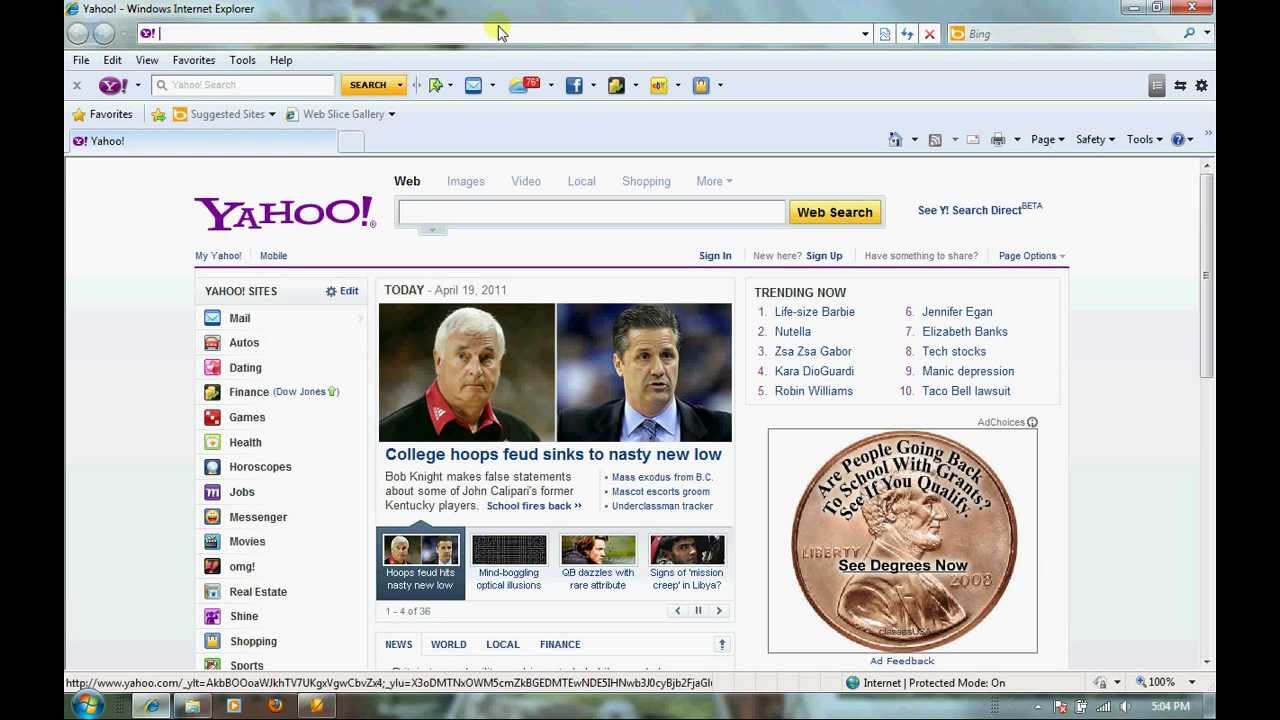
Task: Open the command bar Tools dropdown
Action: (x=1145, y=139)
